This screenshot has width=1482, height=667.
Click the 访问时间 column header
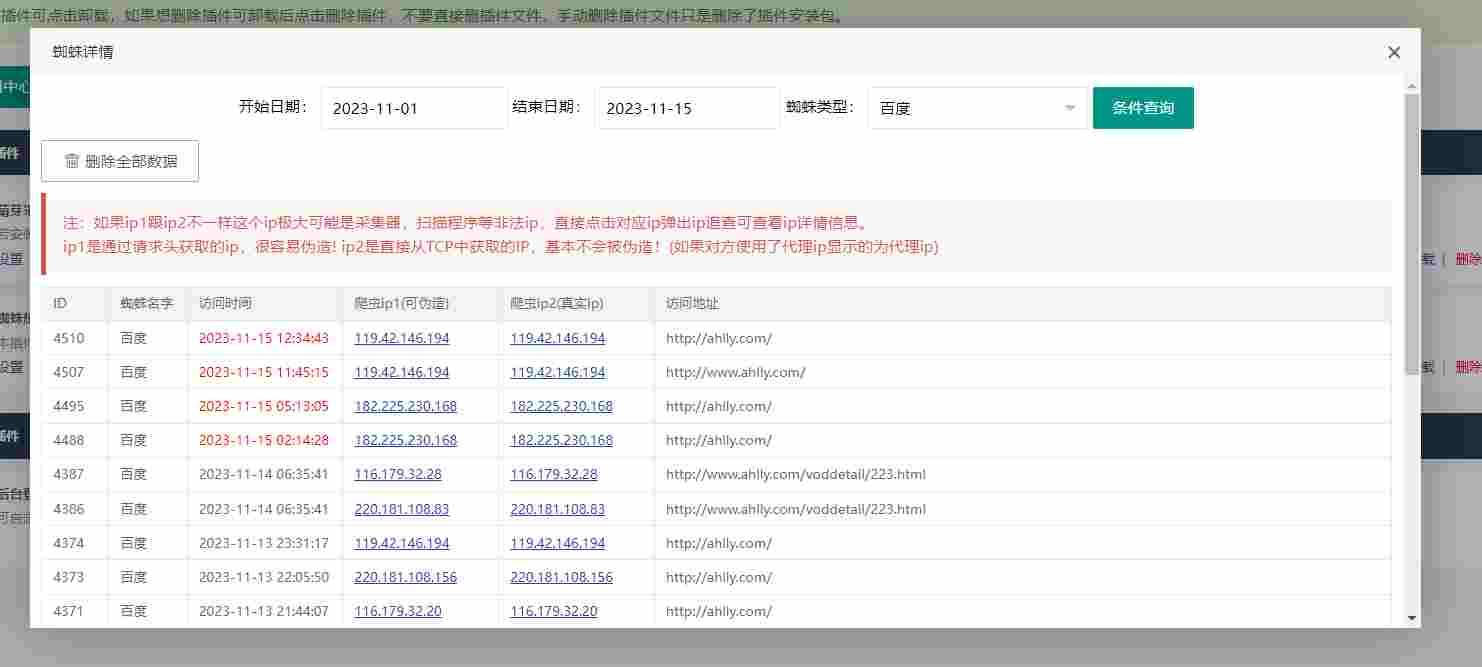[227, 303]
